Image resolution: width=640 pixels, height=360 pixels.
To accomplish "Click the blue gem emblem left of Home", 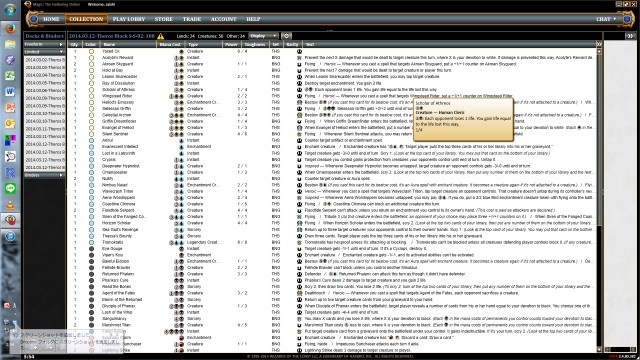I will [x=34, y=19].
